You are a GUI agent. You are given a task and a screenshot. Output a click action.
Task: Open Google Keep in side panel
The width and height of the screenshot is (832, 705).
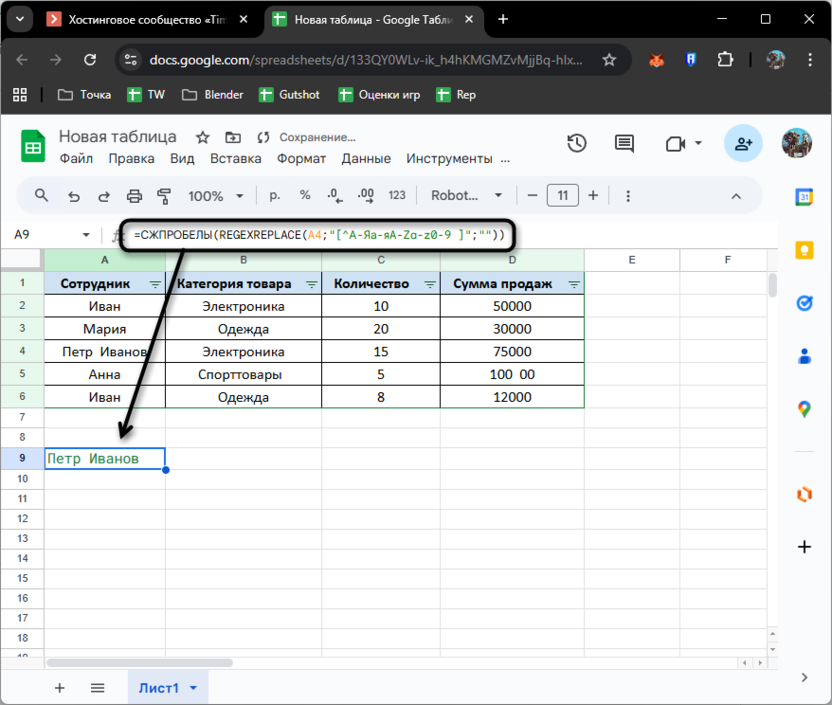click(804, 250)
